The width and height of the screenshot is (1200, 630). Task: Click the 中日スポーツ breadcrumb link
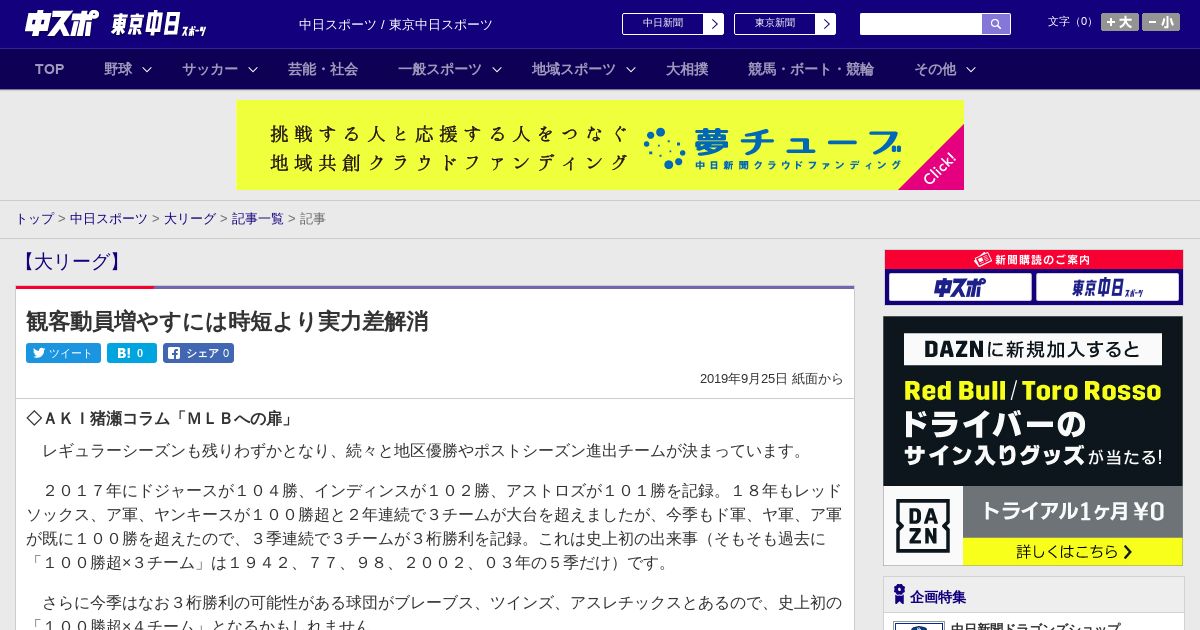[x=109, y=218]
